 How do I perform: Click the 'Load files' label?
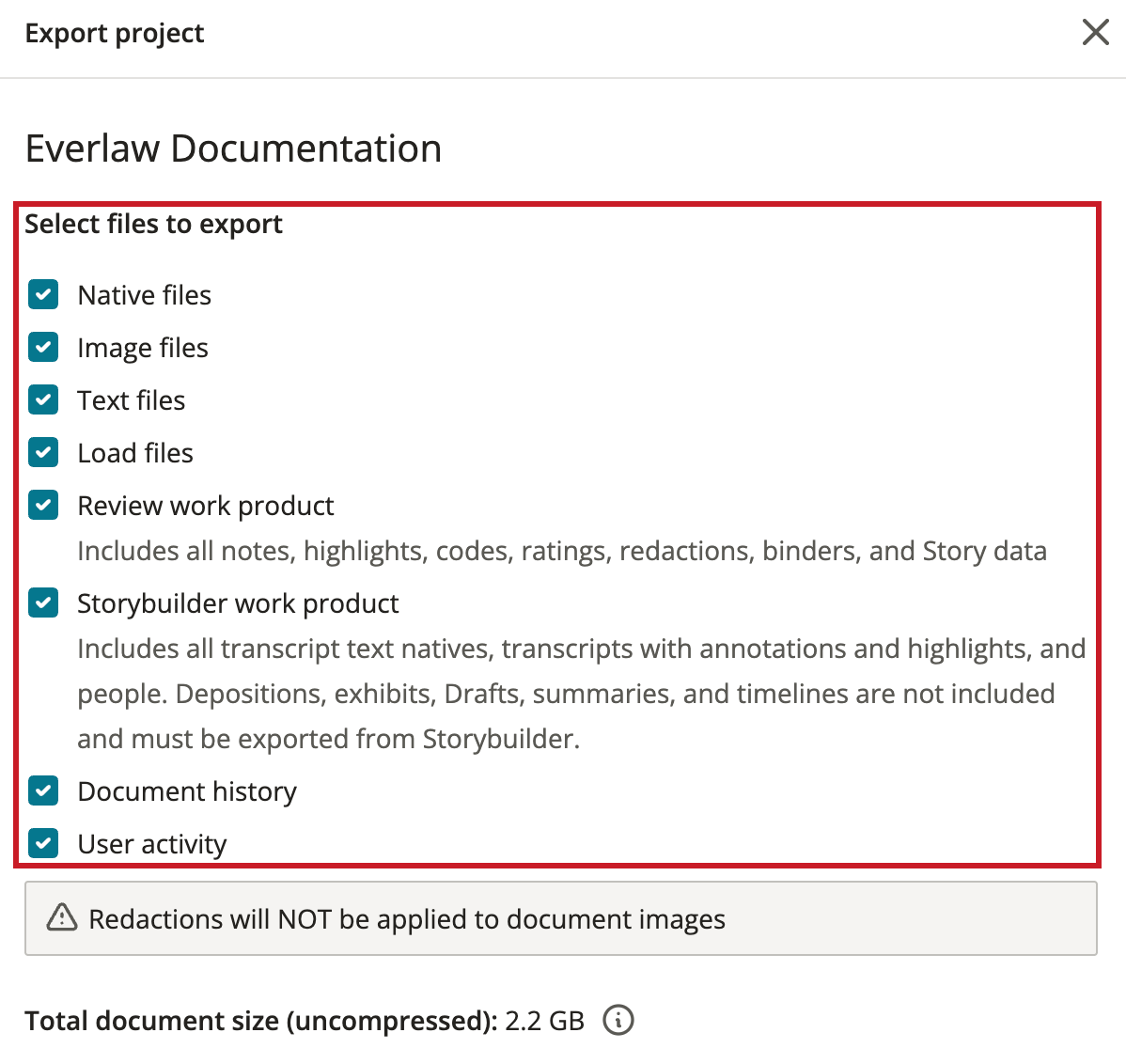[135, 453]
